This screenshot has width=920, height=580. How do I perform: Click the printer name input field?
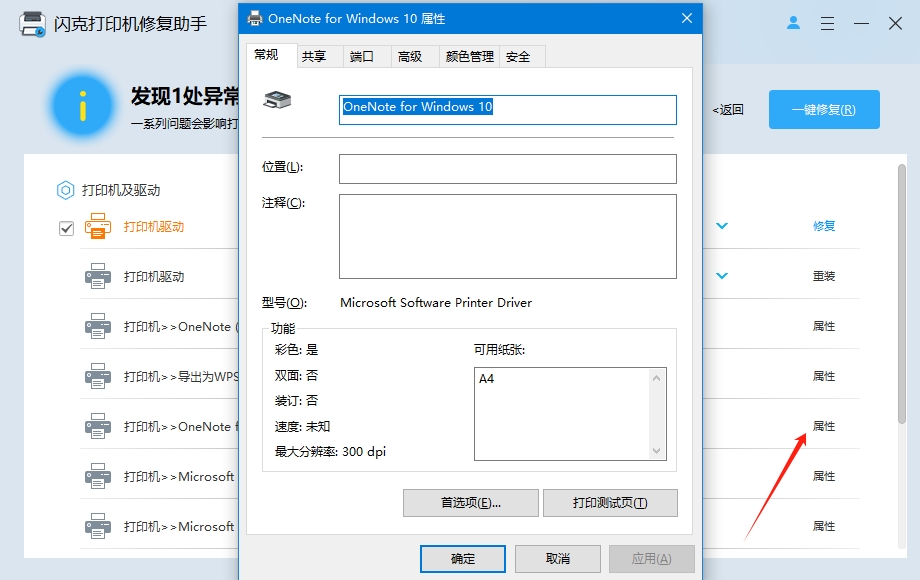508,110
